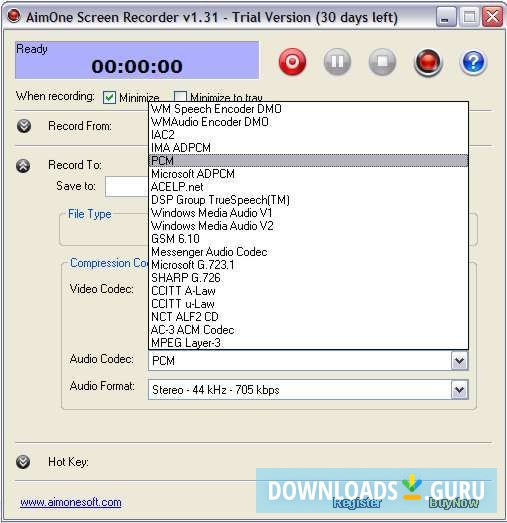This screenshot has height=523, width=507.
Task: Choose GSM 6.10 codec
Action: click(309, 239)
